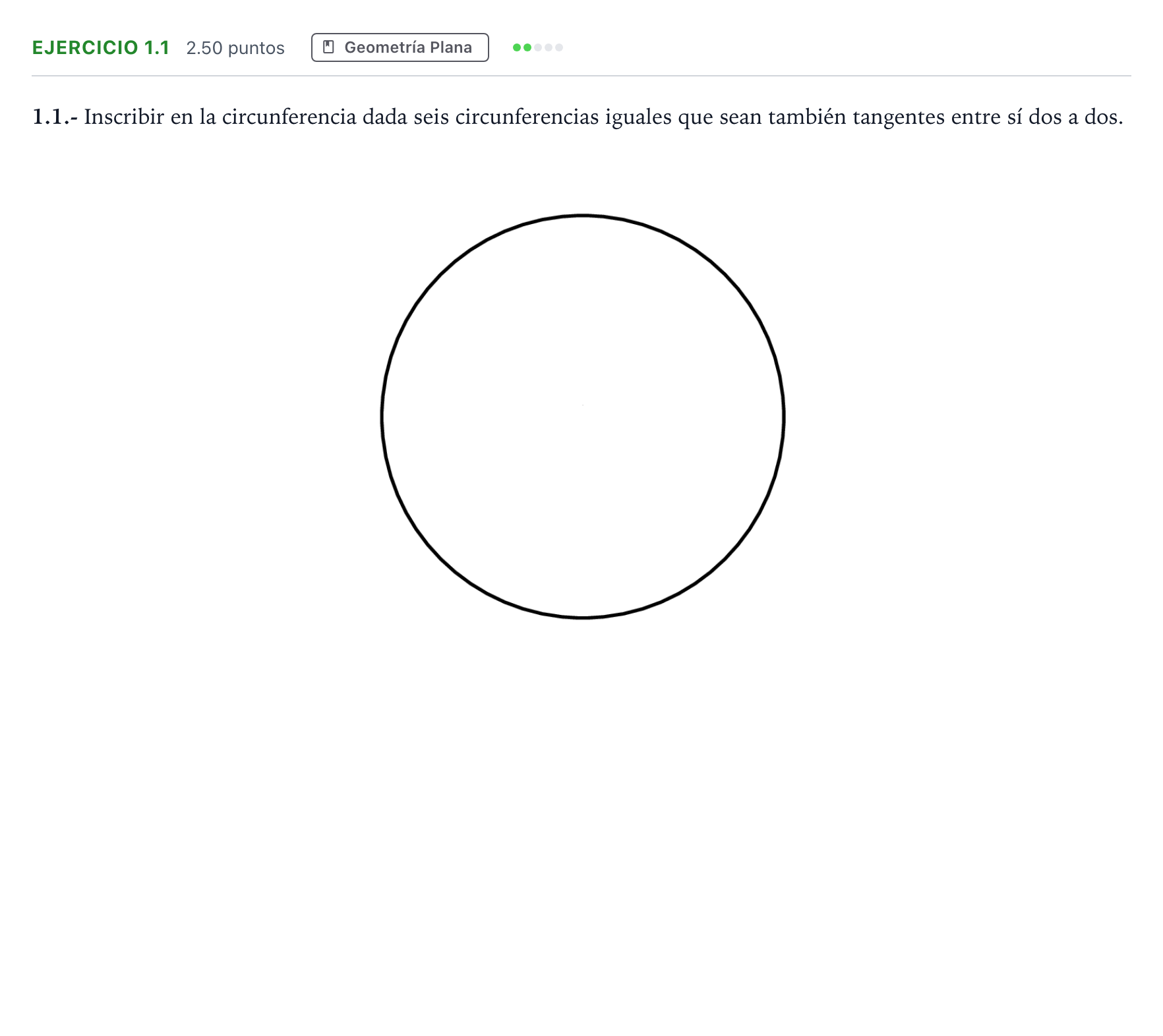Click the third gray difficulty dot
The height and width of the screenshot is (1036, 1163).
(x=538, y=47)
